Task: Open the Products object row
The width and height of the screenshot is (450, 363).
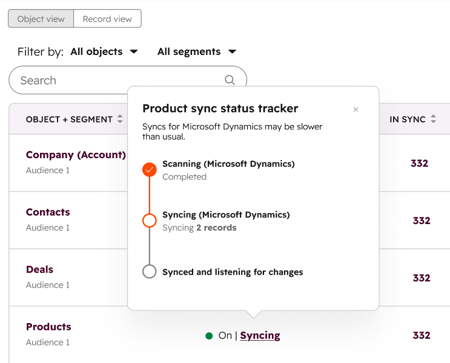Action: pyautogui.click(x=49, y=327)
